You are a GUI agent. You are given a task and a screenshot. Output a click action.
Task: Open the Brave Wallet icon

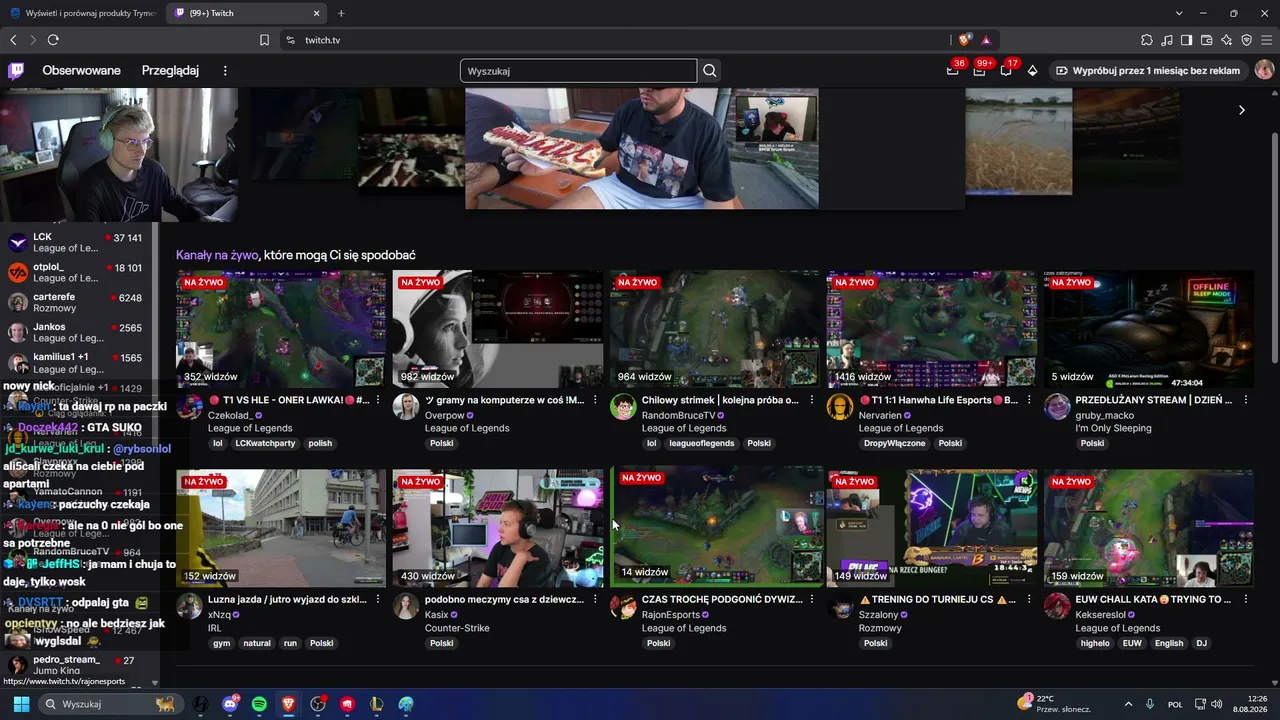(1207, 40)
